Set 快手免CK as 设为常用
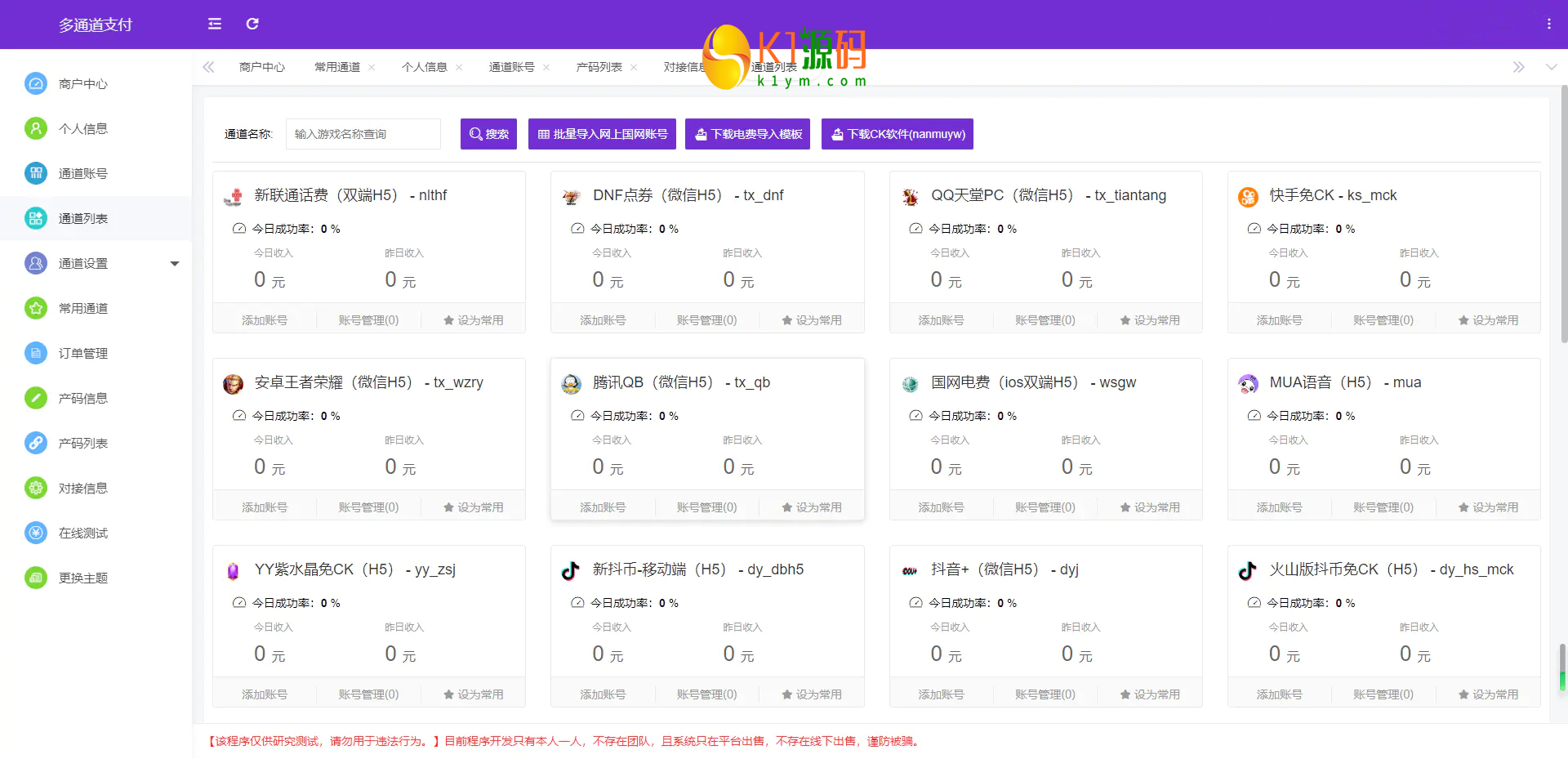 click(x=1488, y=320)
